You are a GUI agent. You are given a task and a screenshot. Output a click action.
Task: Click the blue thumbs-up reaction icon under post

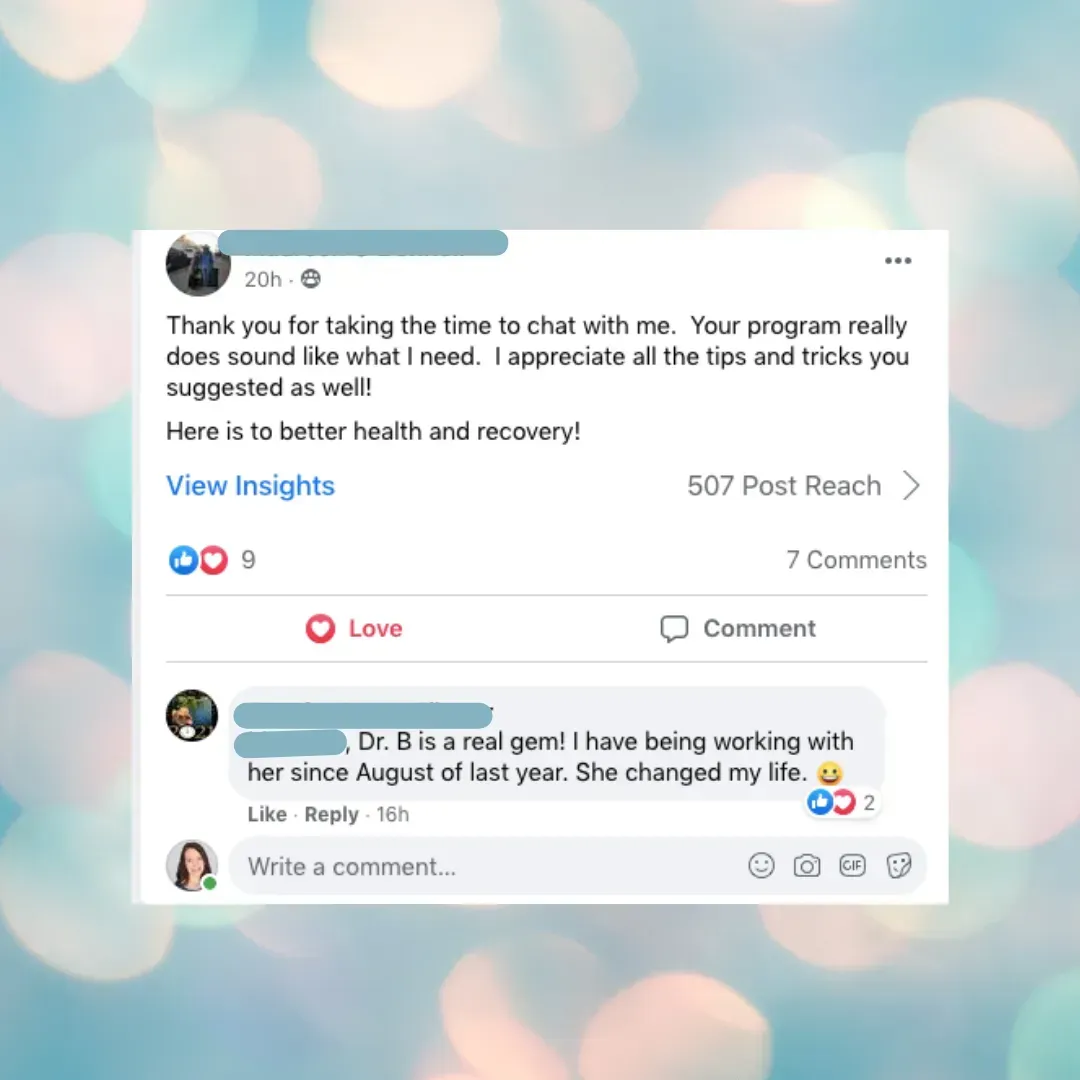(183, 560)
